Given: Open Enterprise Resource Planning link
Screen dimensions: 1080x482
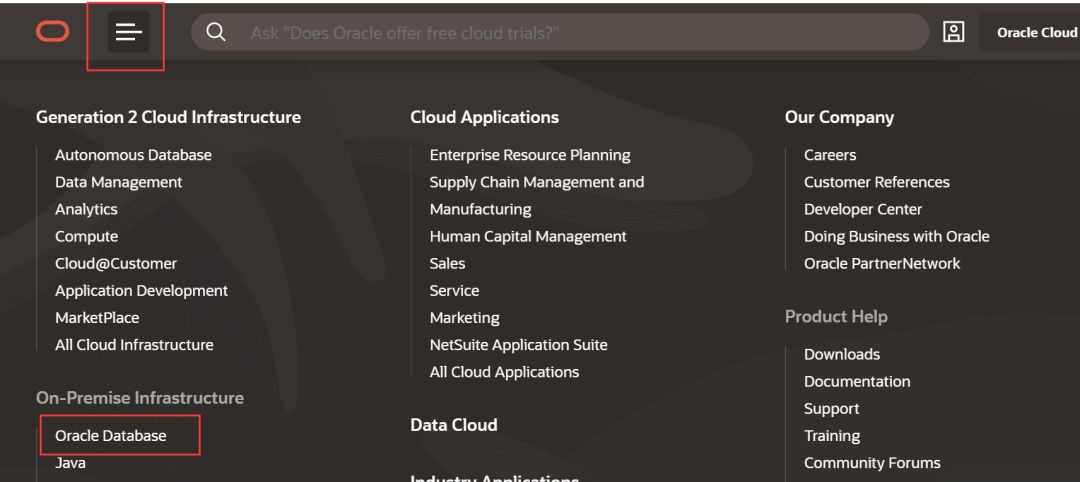Looking at the screenshot, I should [x=530, y=155].
